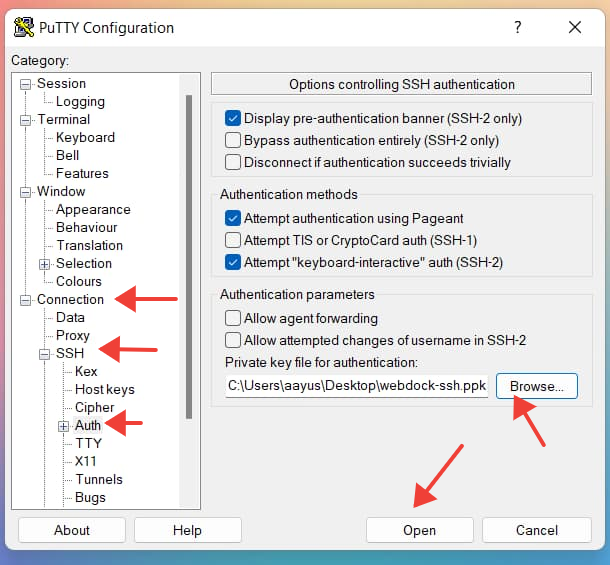Screen dimensions: 610x565
Task: Open the Tunnels settings page
Action: (x=98, y=479)
